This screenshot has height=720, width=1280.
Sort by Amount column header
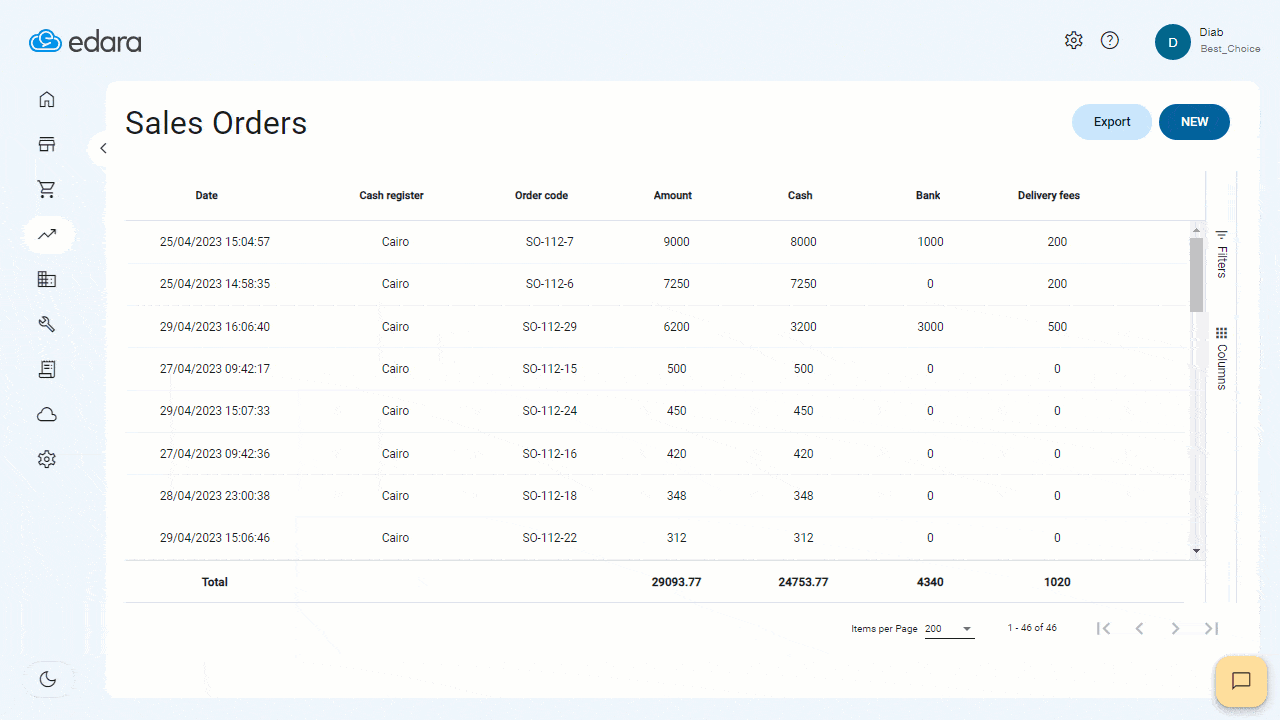(673, 196)
